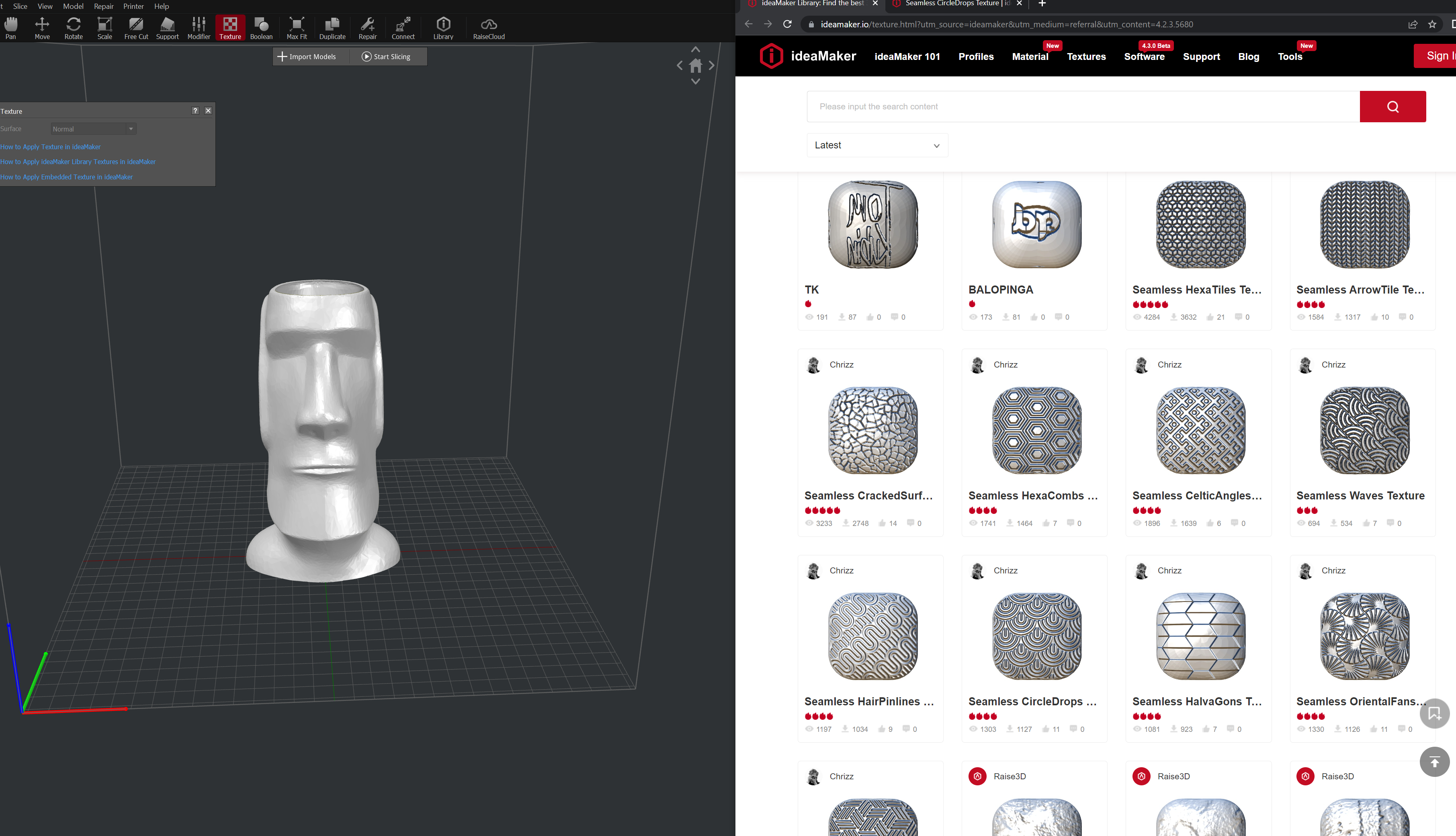The width and height of the screenshot is (1456, 836).
Task: Open Seamless Waves Texture thumbnail
Action: tap(1364, 430)
